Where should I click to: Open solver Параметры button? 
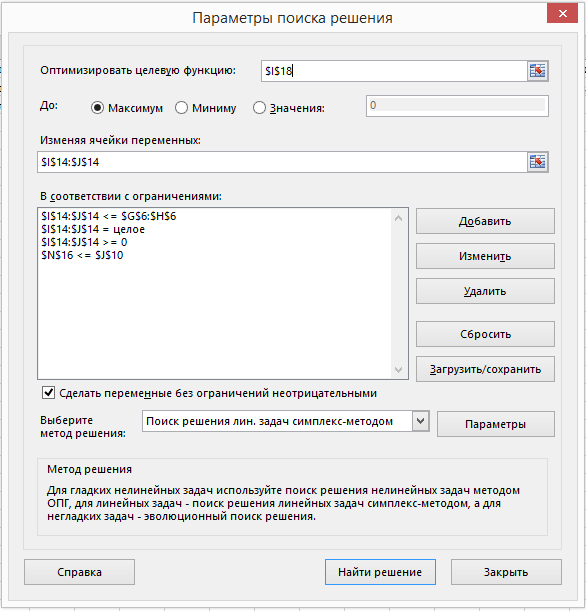point(496,424)
